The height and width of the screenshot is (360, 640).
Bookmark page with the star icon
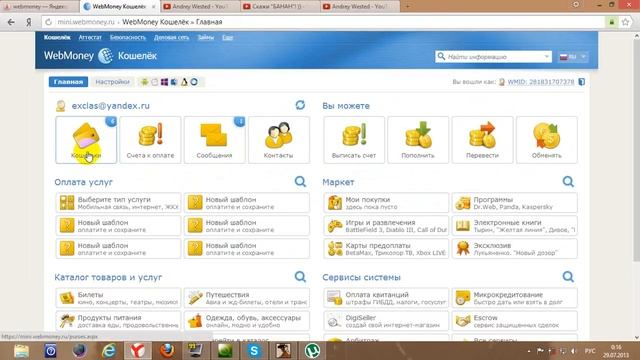point(625,22)
